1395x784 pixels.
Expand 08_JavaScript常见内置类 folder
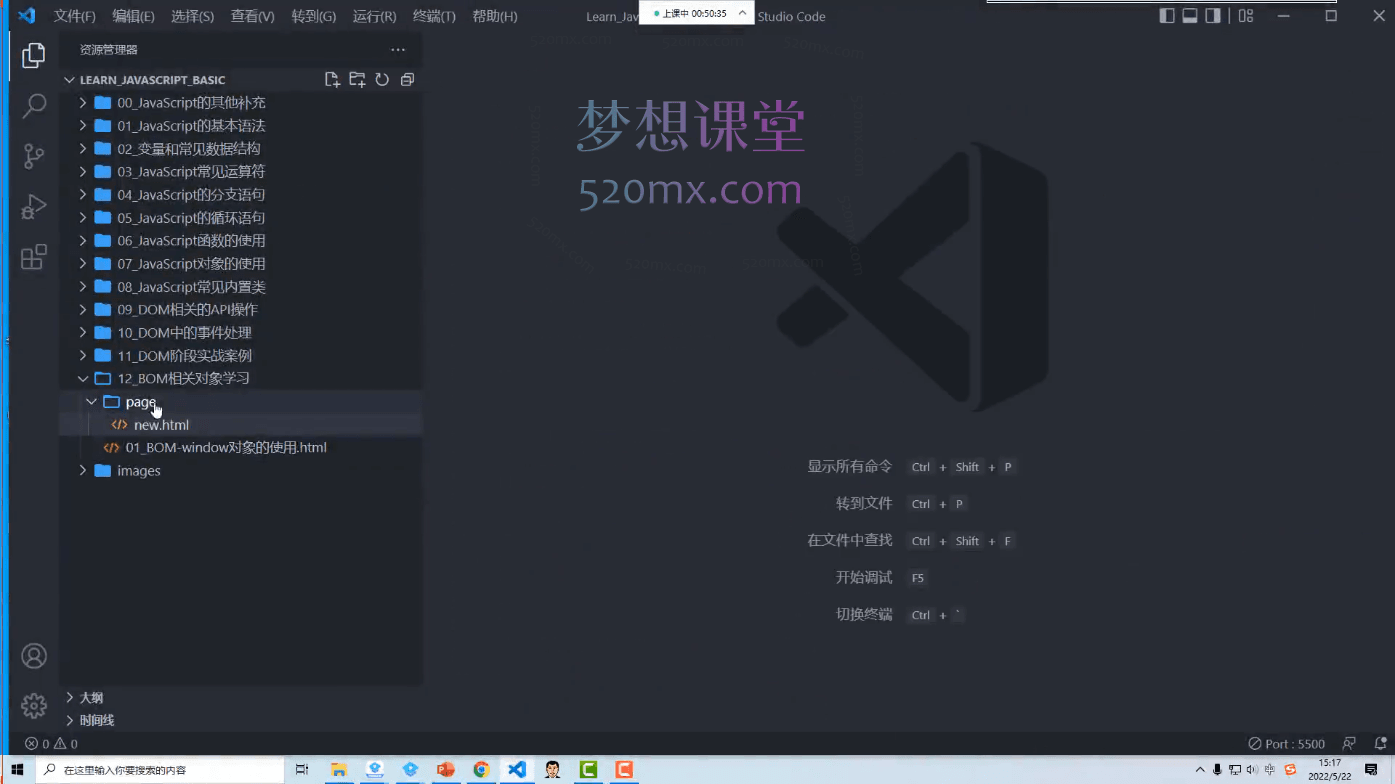240,287
